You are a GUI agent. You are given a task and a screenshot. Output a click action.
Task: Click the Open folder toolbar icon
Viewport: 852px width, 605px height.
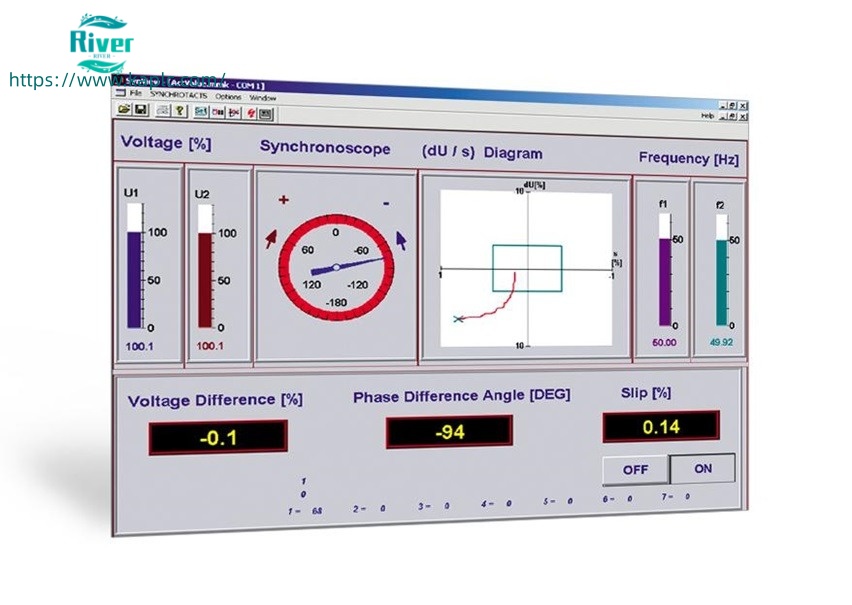click(x=124, y=109)
